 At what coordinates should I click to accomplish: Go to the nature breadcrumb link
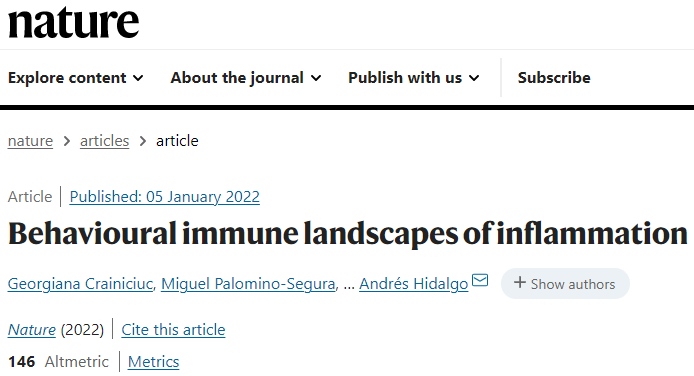click(31, 141)
